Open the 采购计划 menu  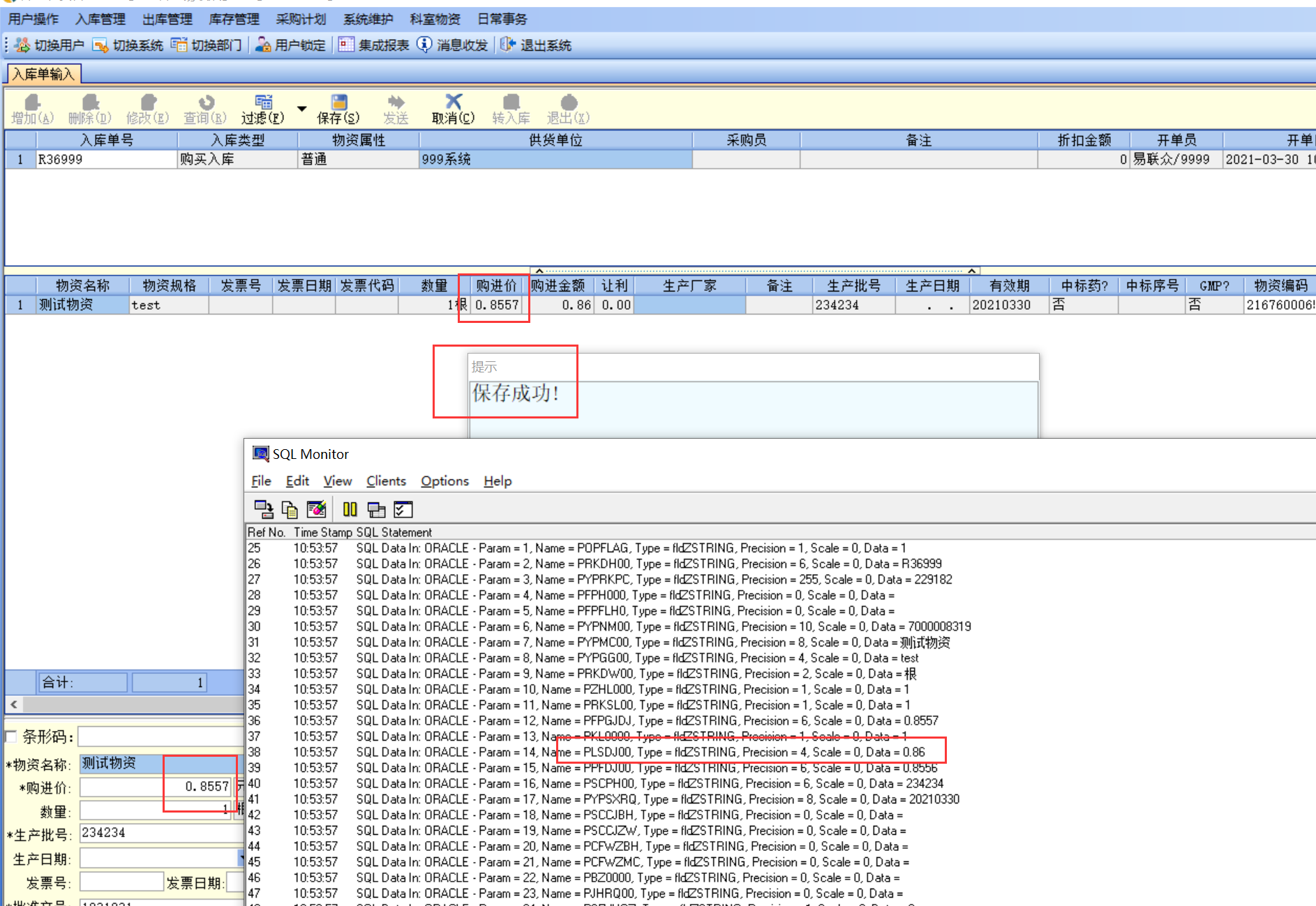tap(301, 20)
